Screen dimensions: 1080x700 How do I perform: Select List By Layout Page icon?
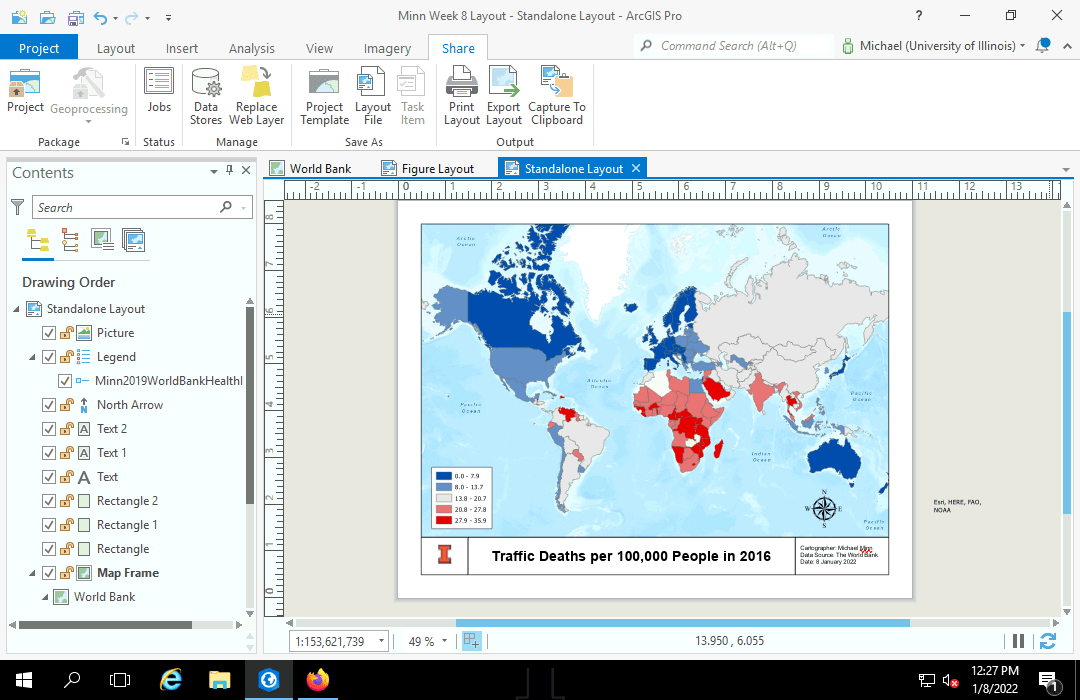coord(134,240)
